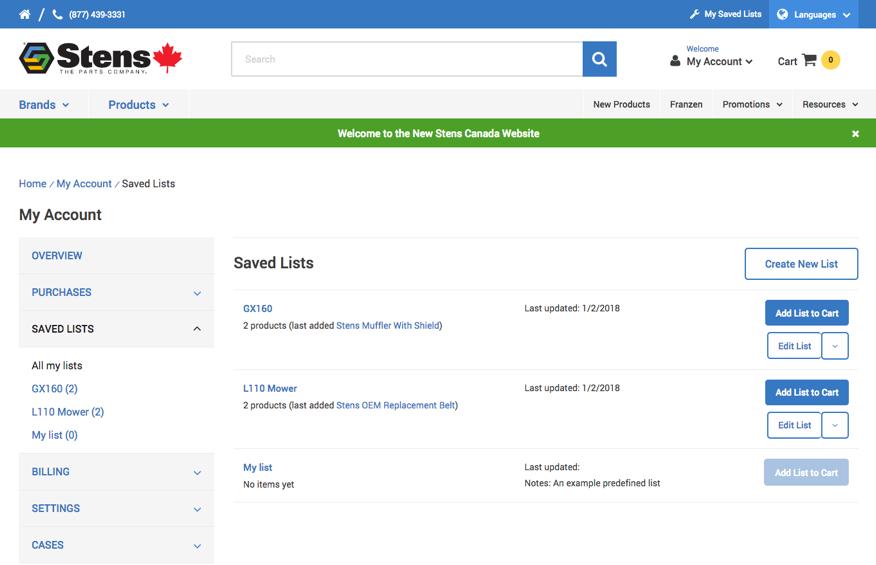Open the Resources dropdown
Viewport: 876px width, 565px height.
point(830,105)
